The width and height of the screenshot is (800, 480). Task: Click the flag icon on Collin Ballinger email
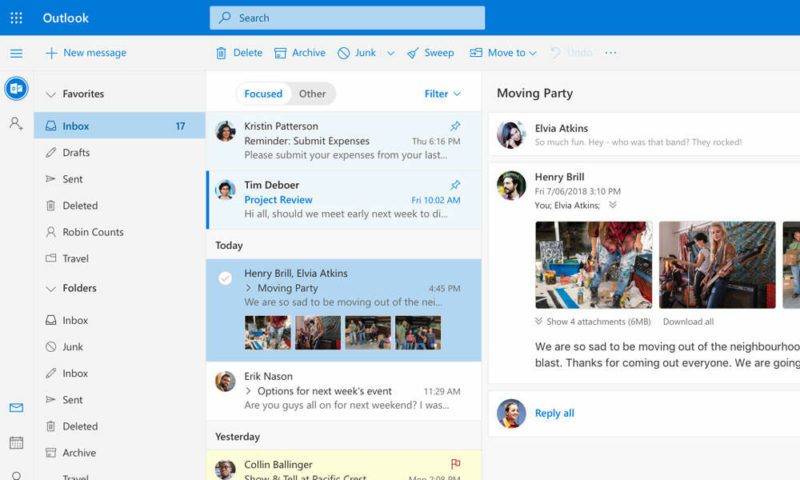point(455,464)
